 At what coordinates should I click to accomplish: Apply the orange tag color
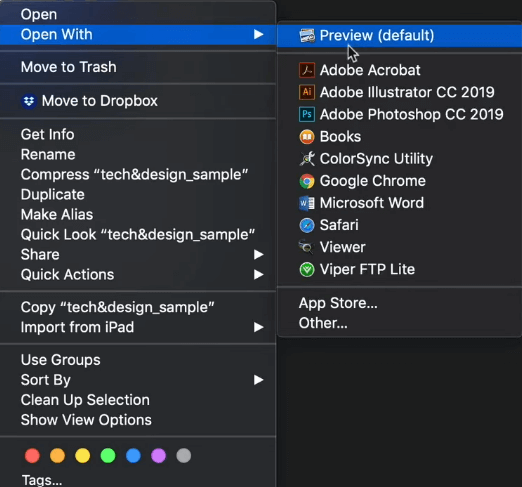[x=57, y=456]
